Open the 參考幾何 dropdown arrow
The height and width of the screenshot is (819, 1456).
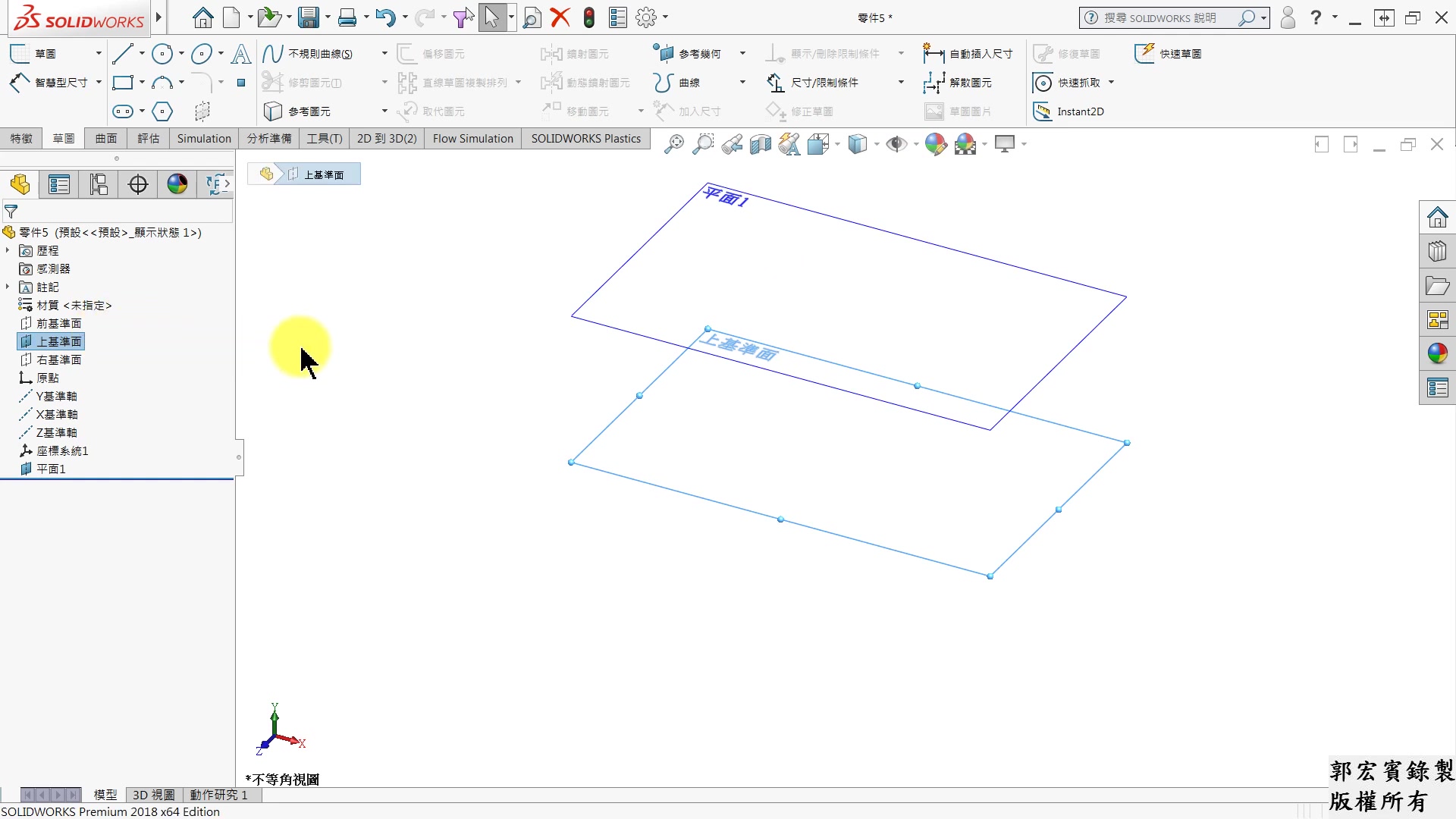click(x=742, y=52)
